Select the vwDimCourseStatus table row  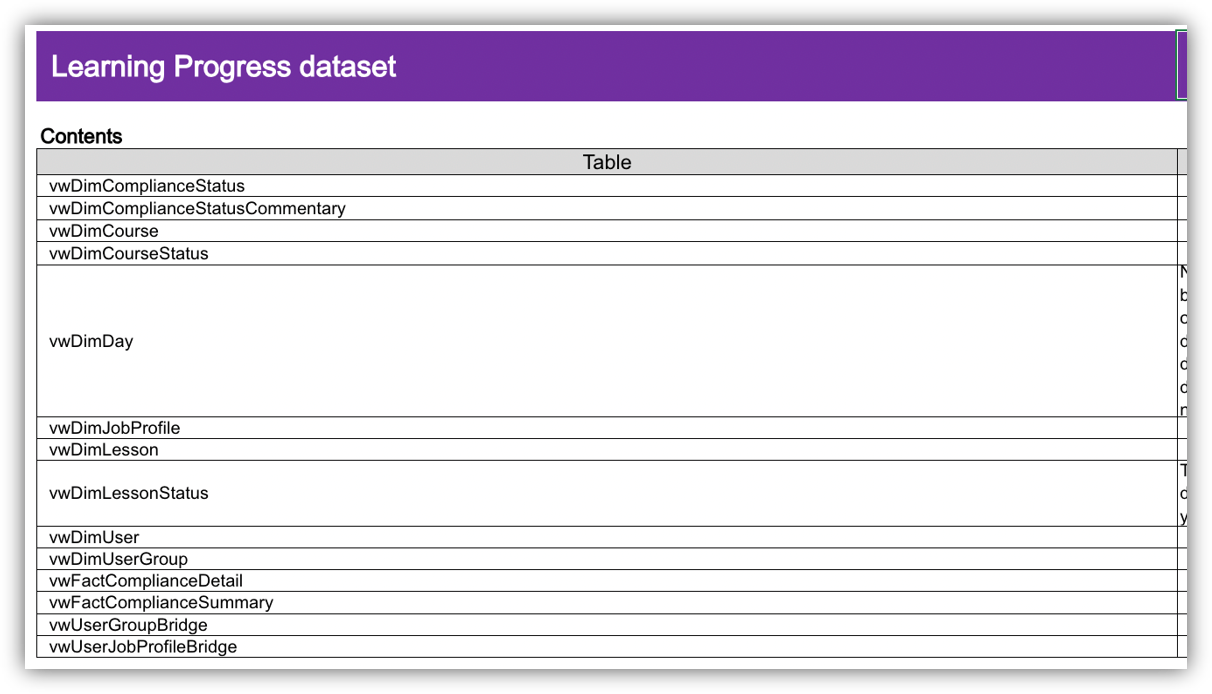click(x=130, y=253)
